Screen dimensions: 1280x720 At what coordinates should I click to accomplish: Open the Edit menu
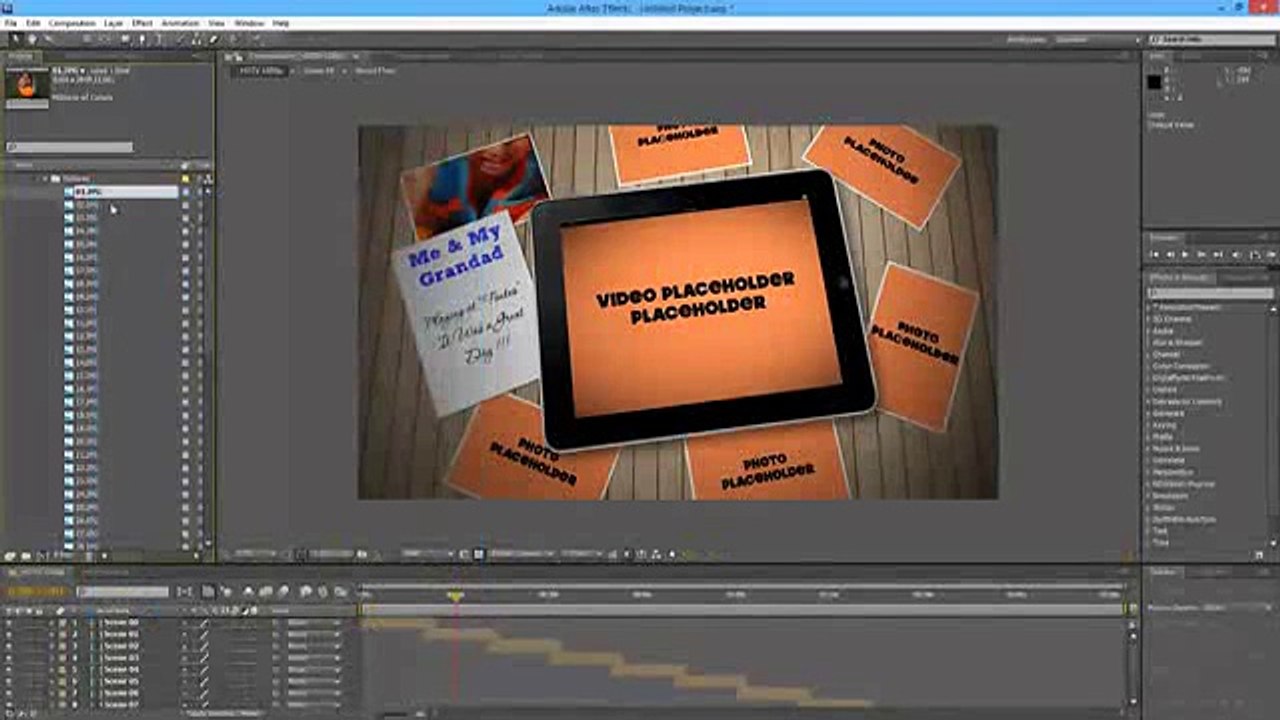pyautogui.click(x=33, y=23)
